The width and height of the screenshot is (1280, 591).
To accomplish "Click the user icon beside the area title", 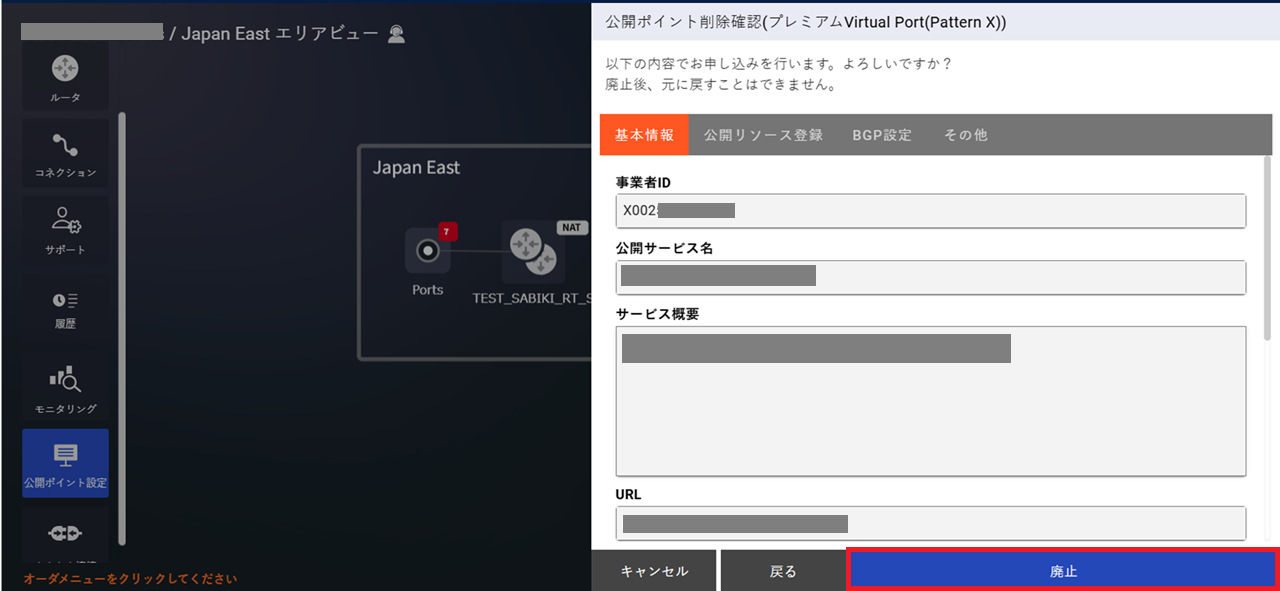I will click(x=395, y=33).
